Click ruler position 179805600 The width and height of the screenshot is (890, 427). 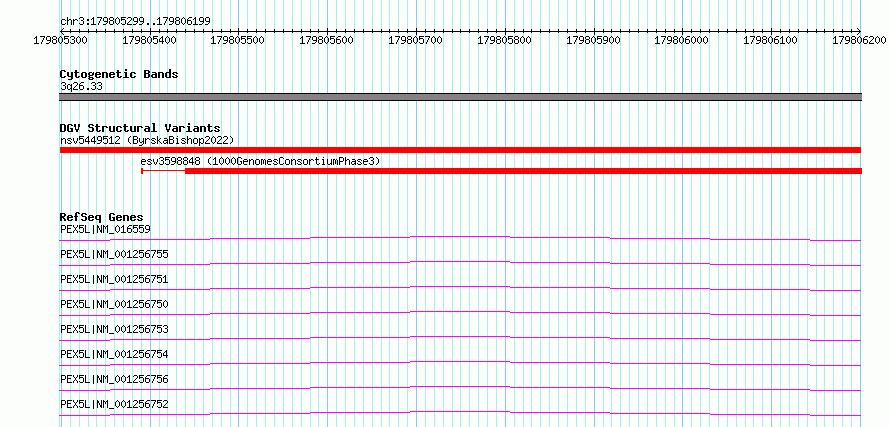(328, 40)
